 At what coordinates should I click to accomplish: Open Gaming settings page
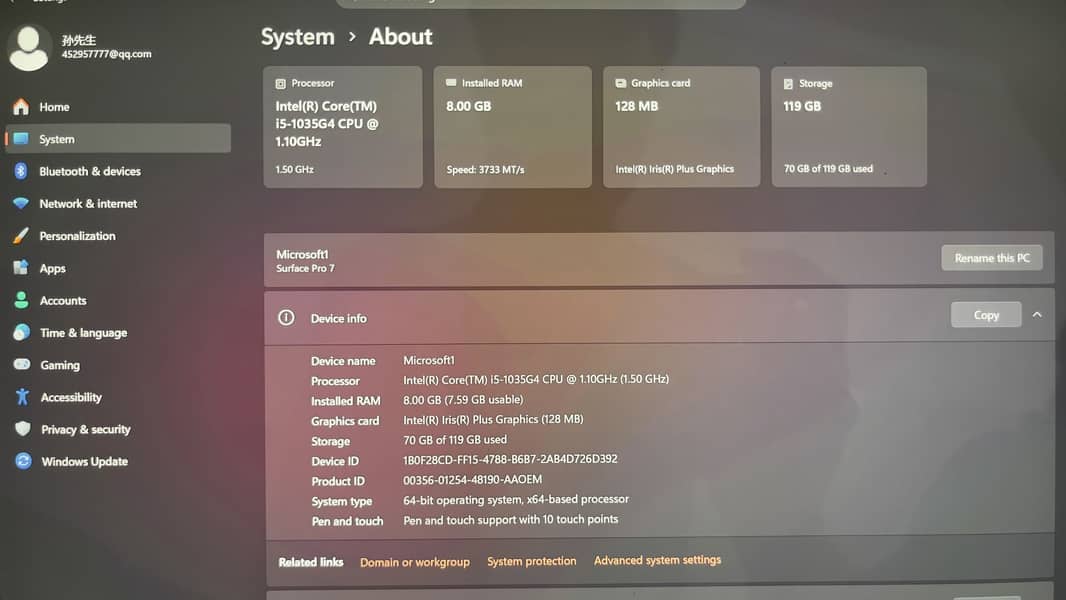pyautogui.click(x=118, y=365)
